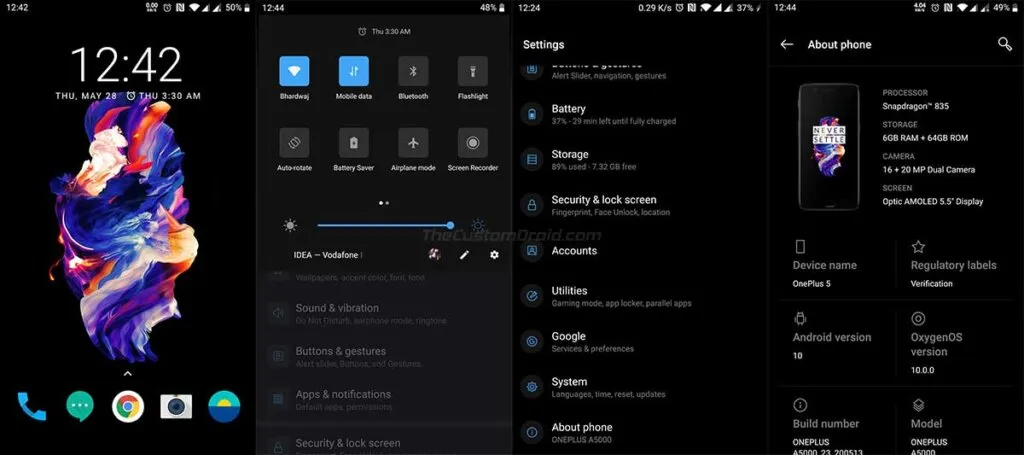Tap the Model layers icon

point(918,405)
